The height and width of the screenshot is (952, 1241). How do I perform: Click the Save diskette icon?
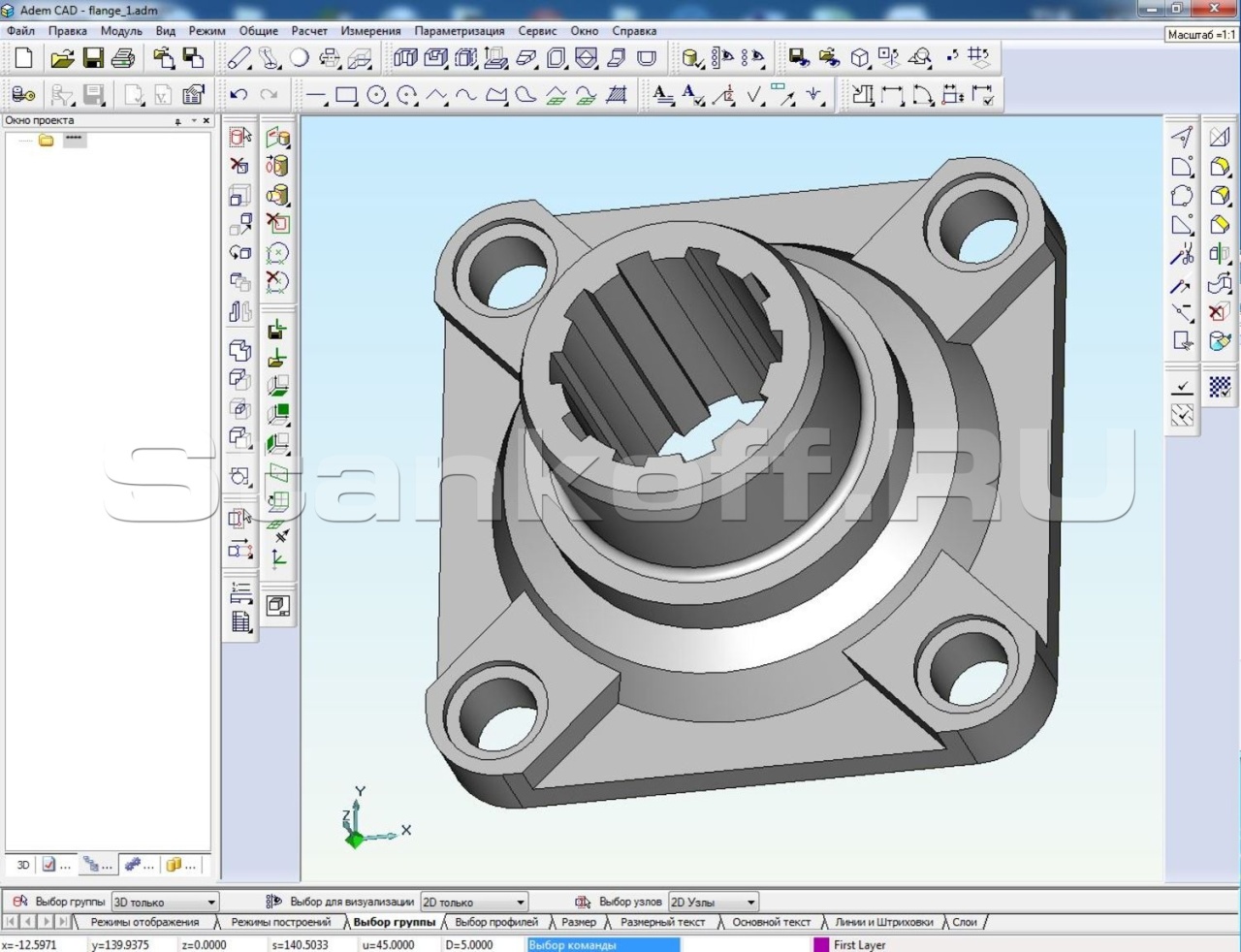click(x=93, y=59)
